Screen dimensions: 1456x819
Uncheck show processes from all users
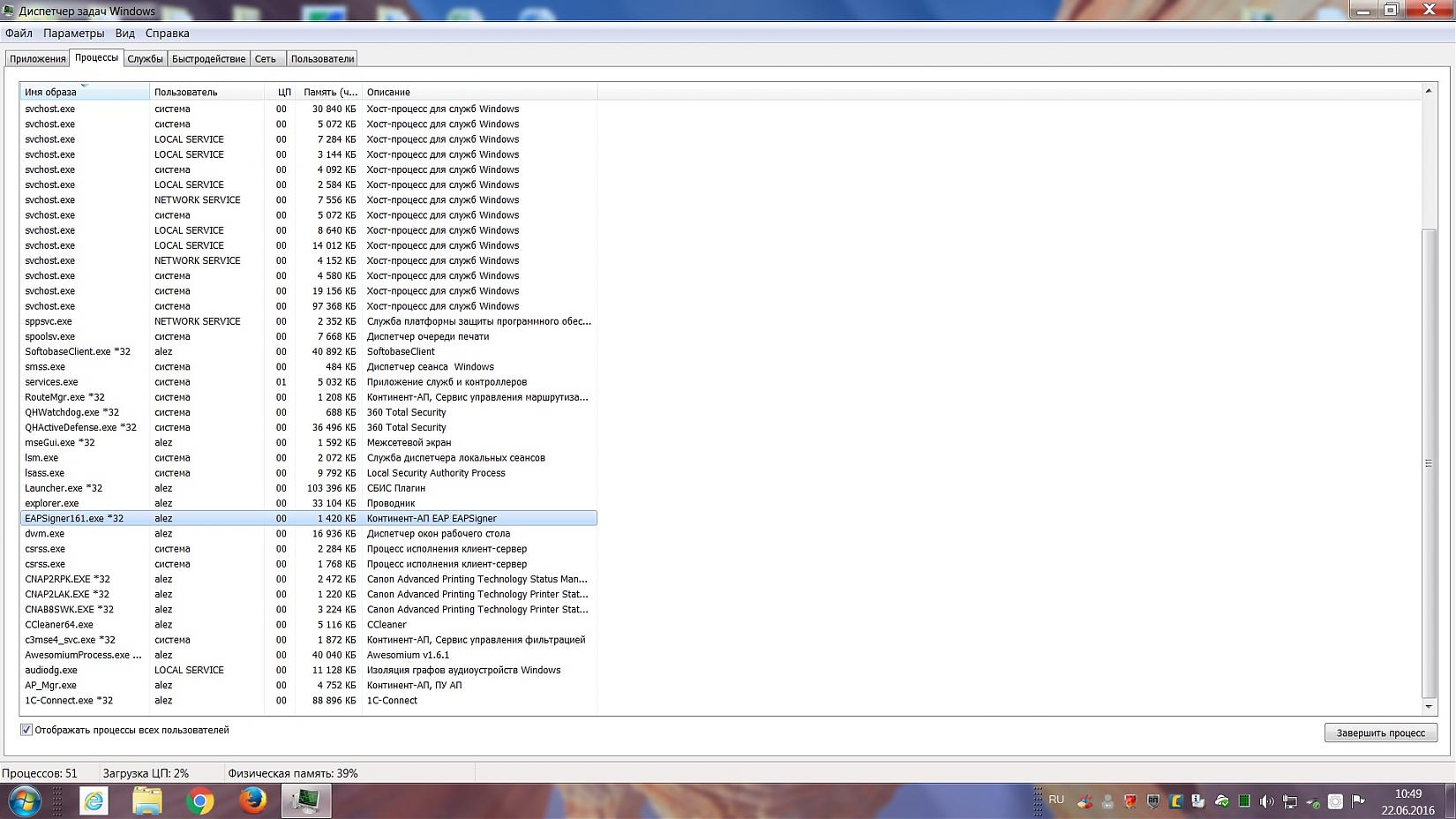(26, 730)
